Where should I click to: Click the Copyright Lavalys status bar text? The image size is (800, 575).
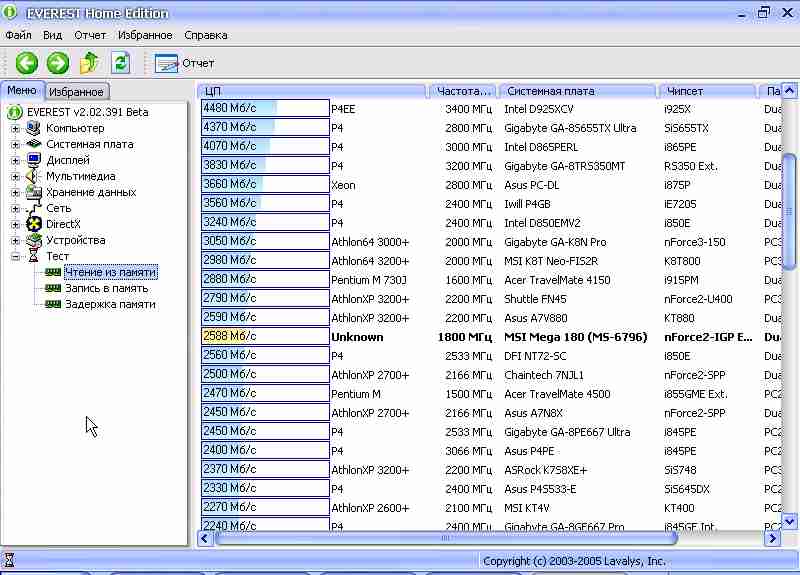574,561
